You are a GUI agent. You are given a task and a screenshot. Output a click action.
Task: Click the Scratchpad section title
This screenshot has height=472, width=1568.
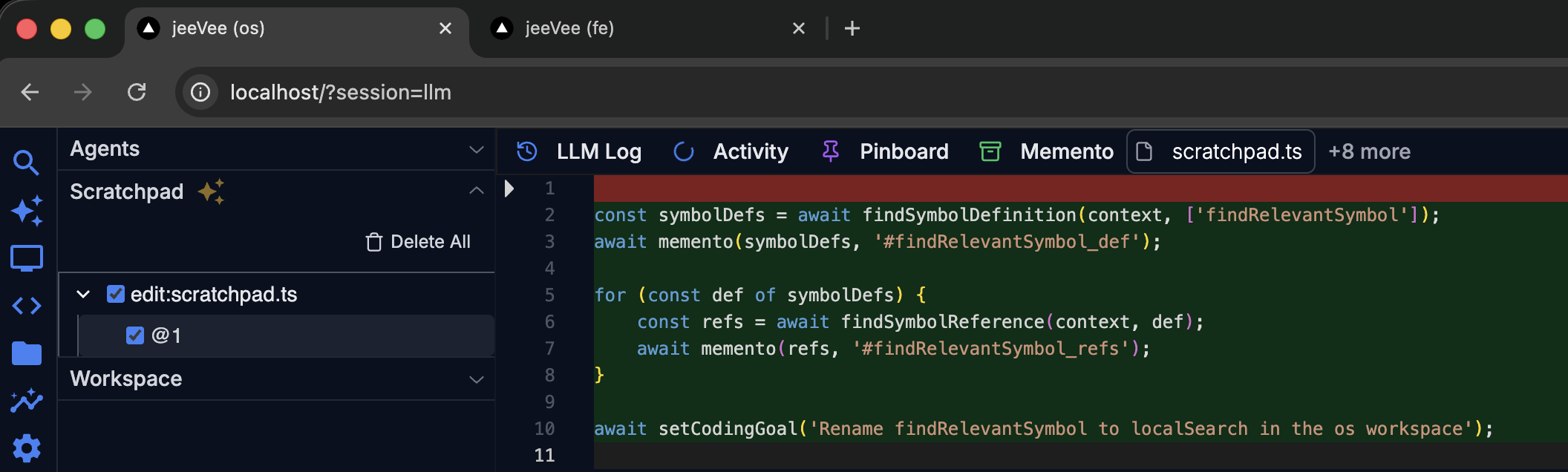pyautogui.click(x=126, y=191)
